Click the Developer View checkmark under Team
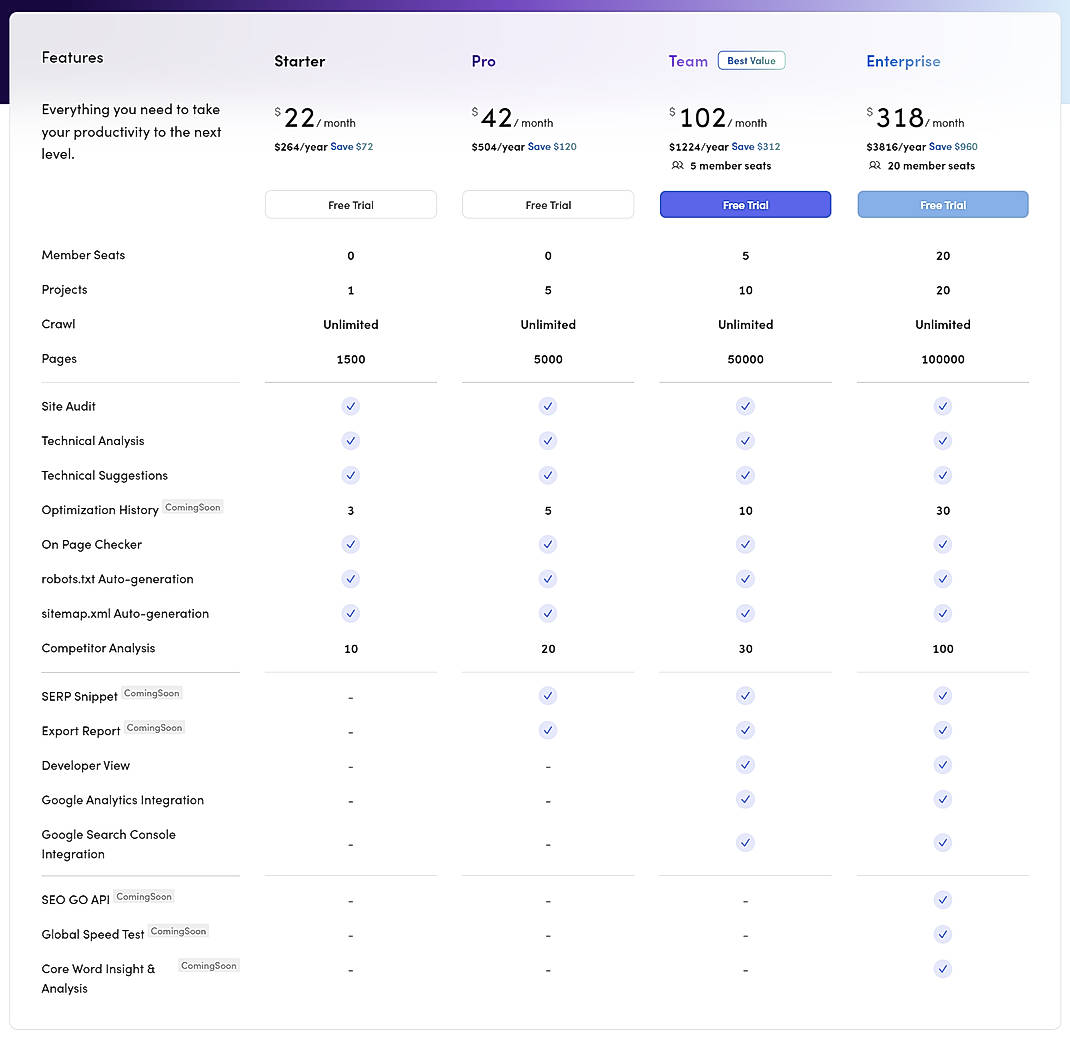Image resolution: width=1070 pixels, height=1041 pixels. [x=745, y=764]
